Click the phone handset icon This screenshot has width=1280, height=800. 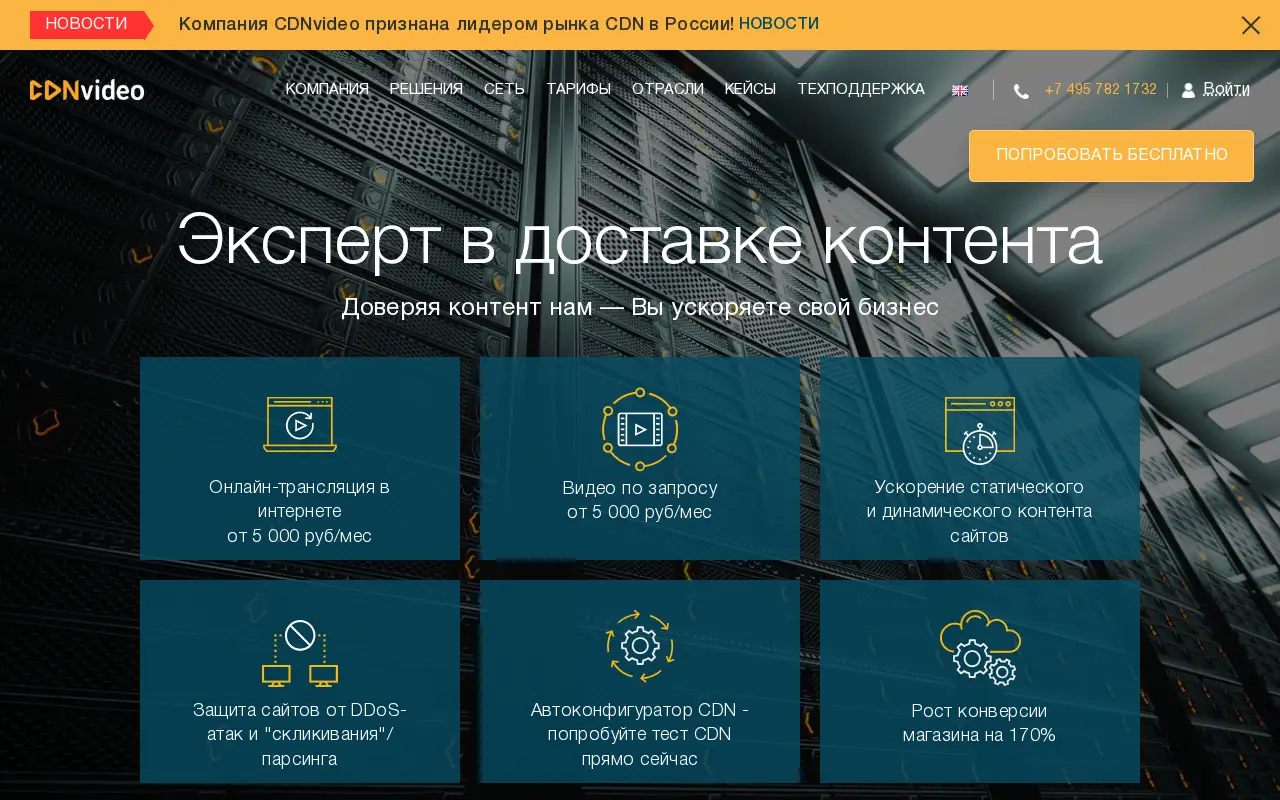pyautogui.click(x=1021, y=91)
